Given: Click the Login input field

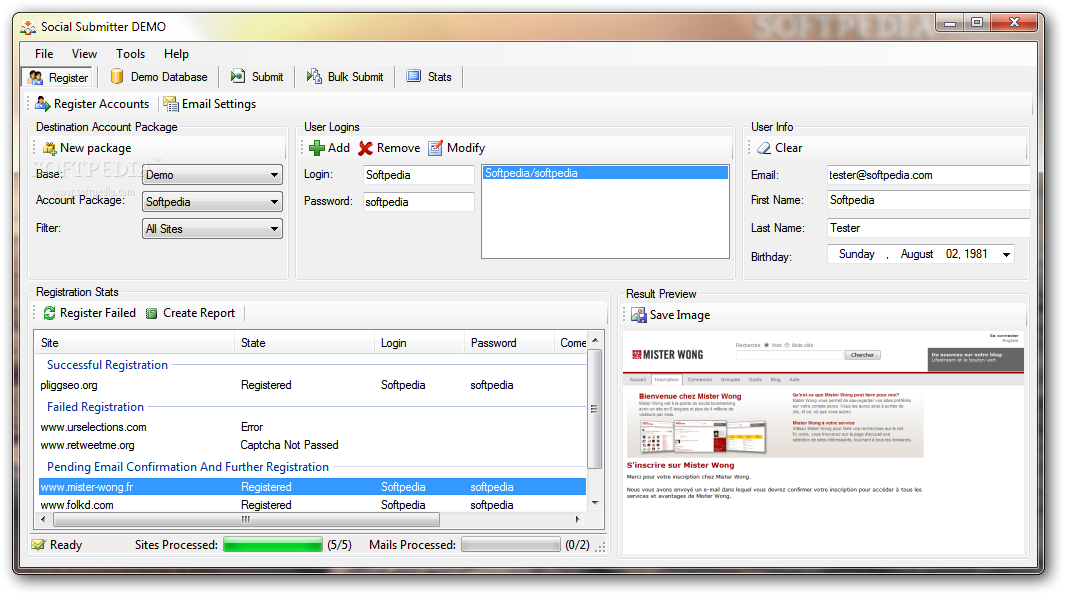Looking at the screenshot, I should [x=418, y=175].
